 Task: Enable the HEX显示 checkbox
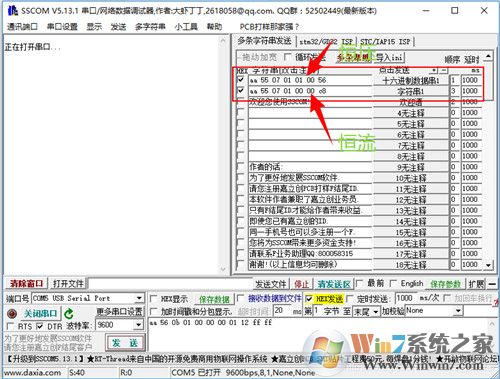153,299
